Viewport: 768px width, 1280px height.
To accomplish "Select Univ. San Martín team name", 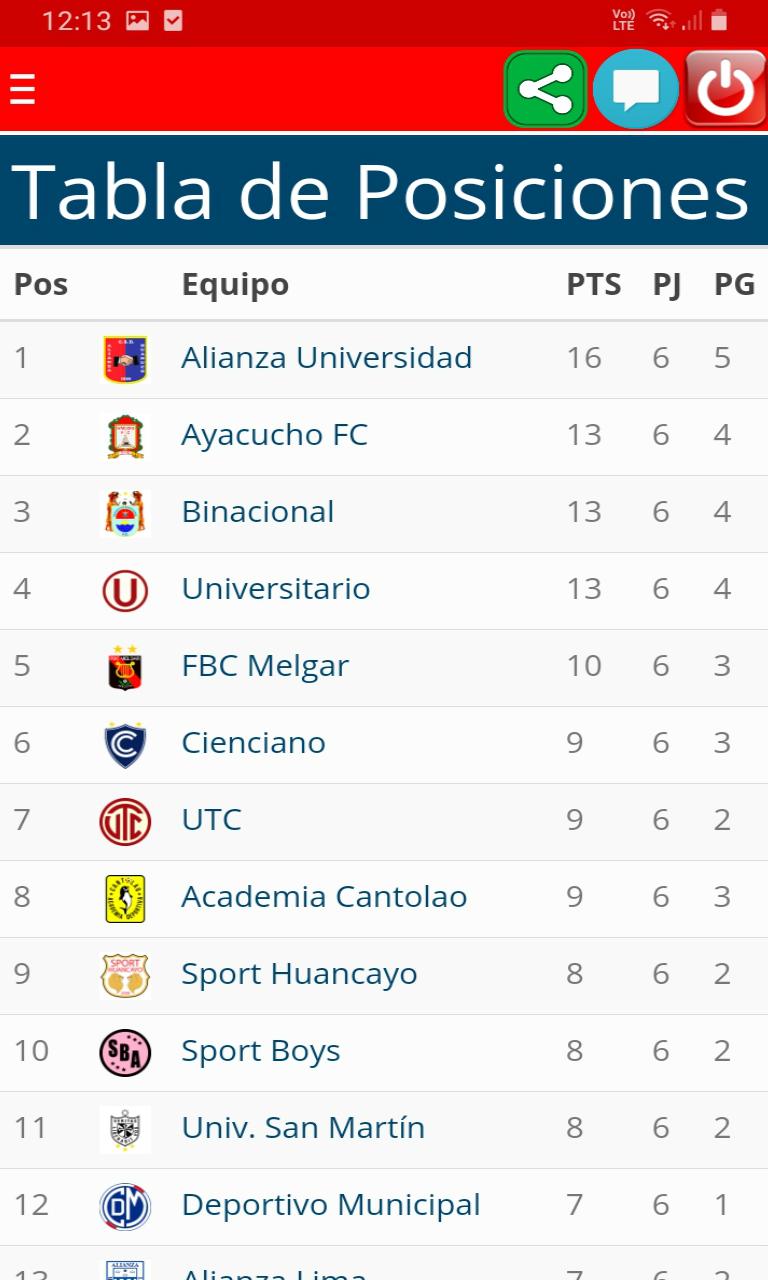I will pyautogui.click(x=303, y=1128).
